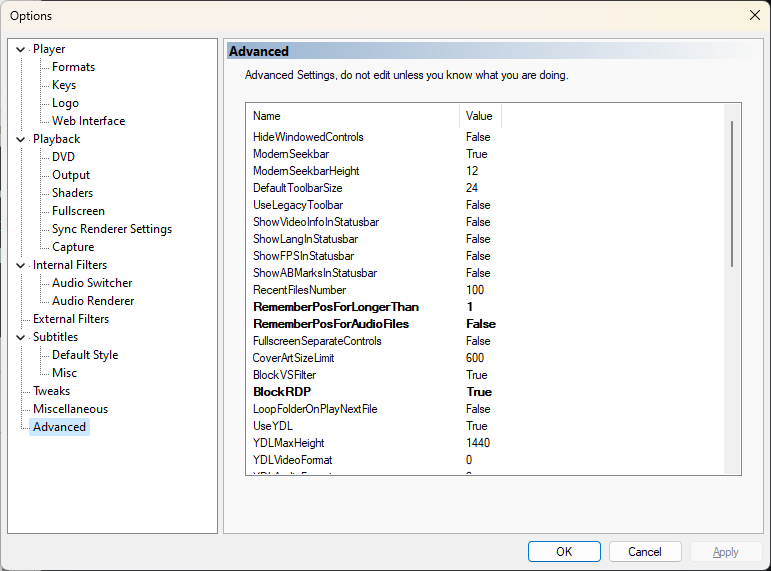Viewport: 771px width, 571px height.
Task: Select the Playback tree item
Action: pos(57,139)
